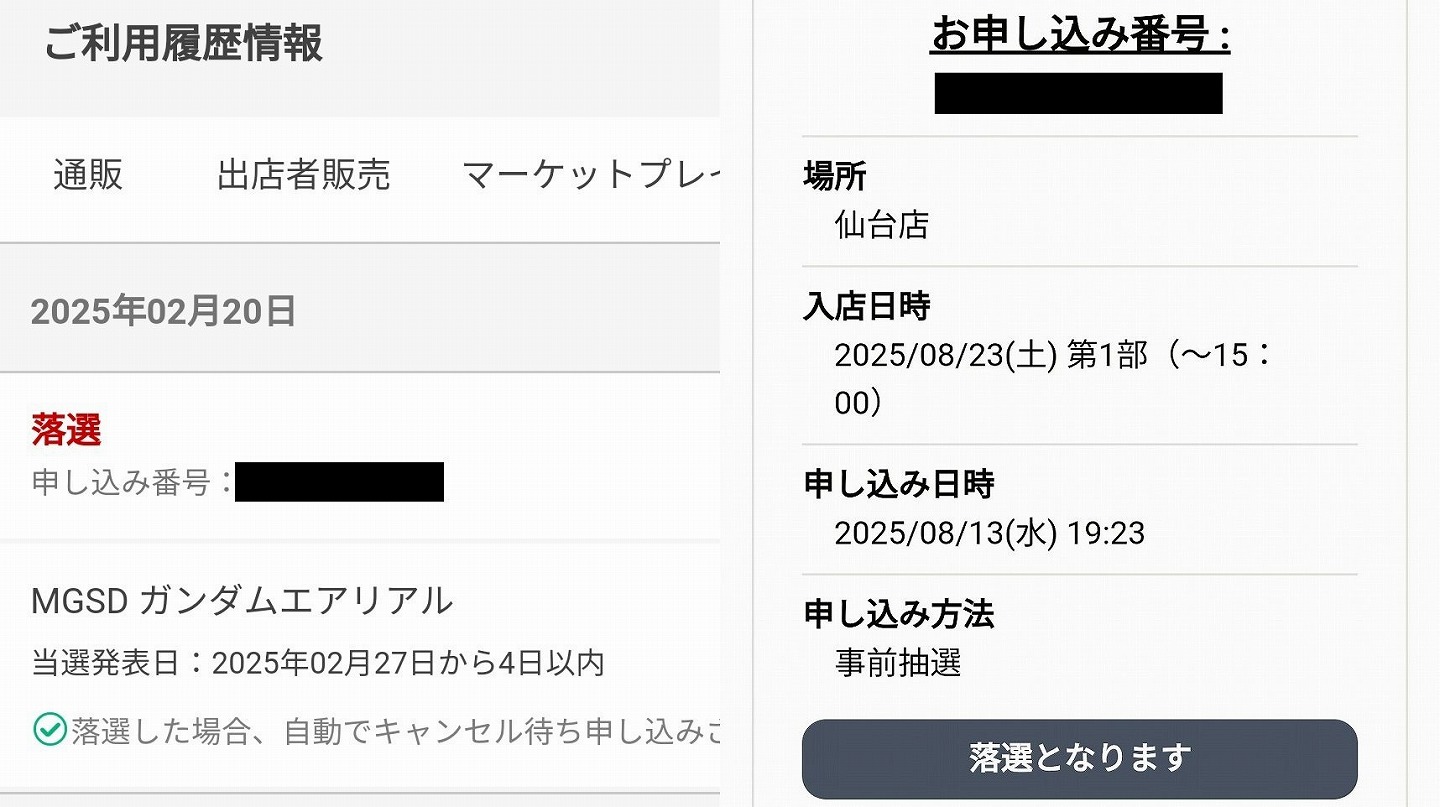
Task: Click the 当選発表日 announcement date line
Action: [318, 663]
